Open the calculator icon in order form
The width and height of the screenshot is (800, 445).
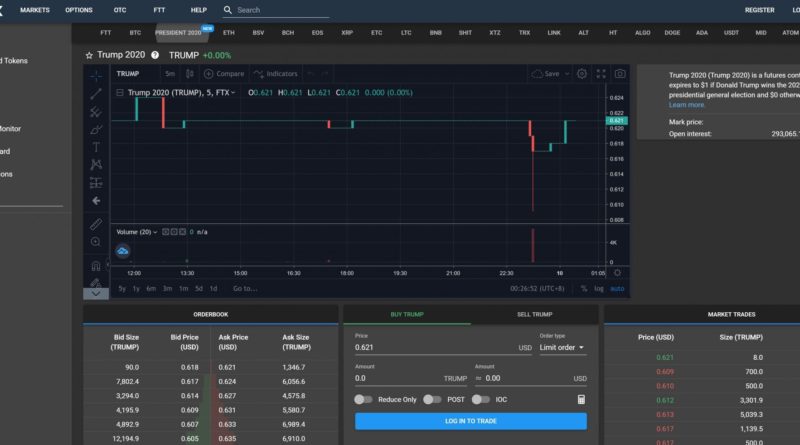(581, 400)
